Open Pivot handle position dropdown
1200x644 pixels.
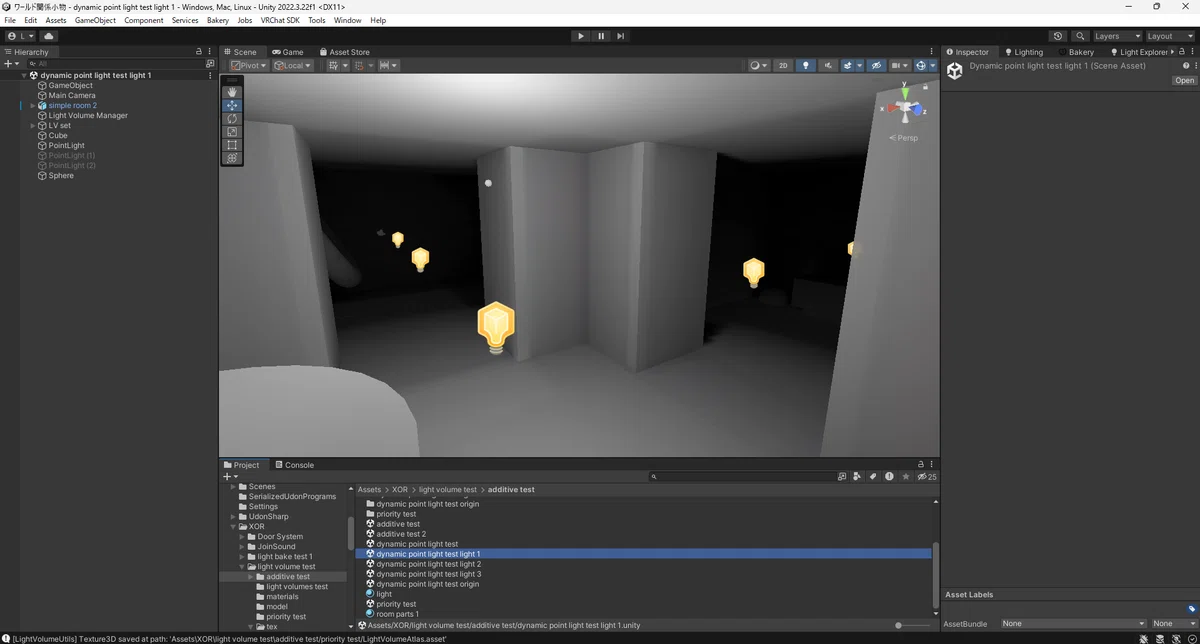[x=249, y=65]
